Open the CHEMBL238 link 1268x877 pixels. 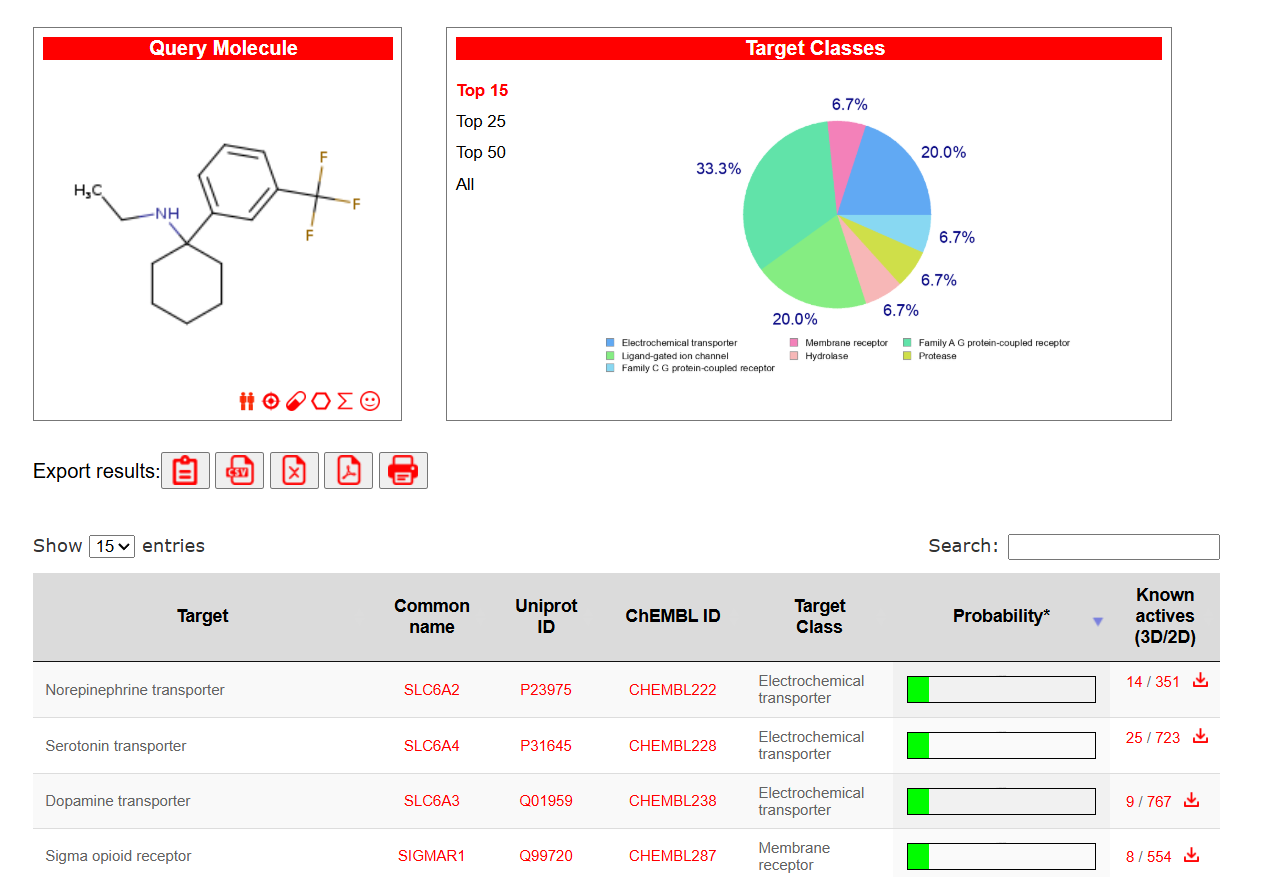click(672, 800)
